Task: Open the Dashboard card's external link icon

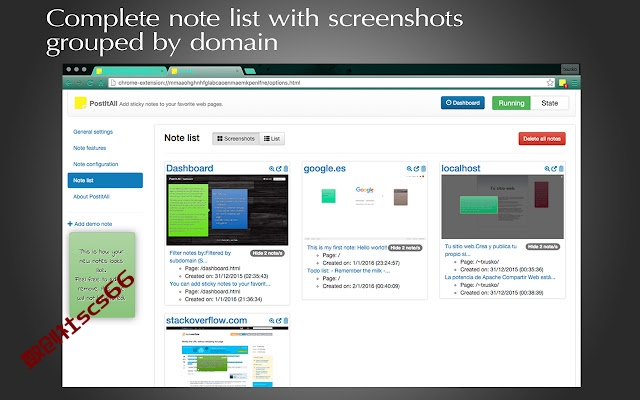Action: pos(278,169)
